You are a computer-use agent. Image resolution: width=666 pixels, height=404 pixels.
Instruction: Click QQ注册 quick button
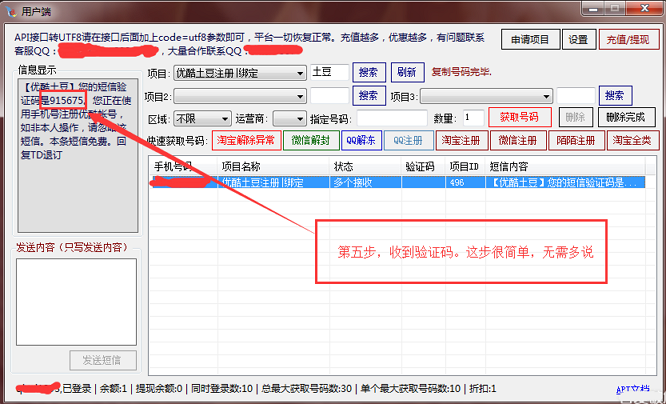(409, 141)
